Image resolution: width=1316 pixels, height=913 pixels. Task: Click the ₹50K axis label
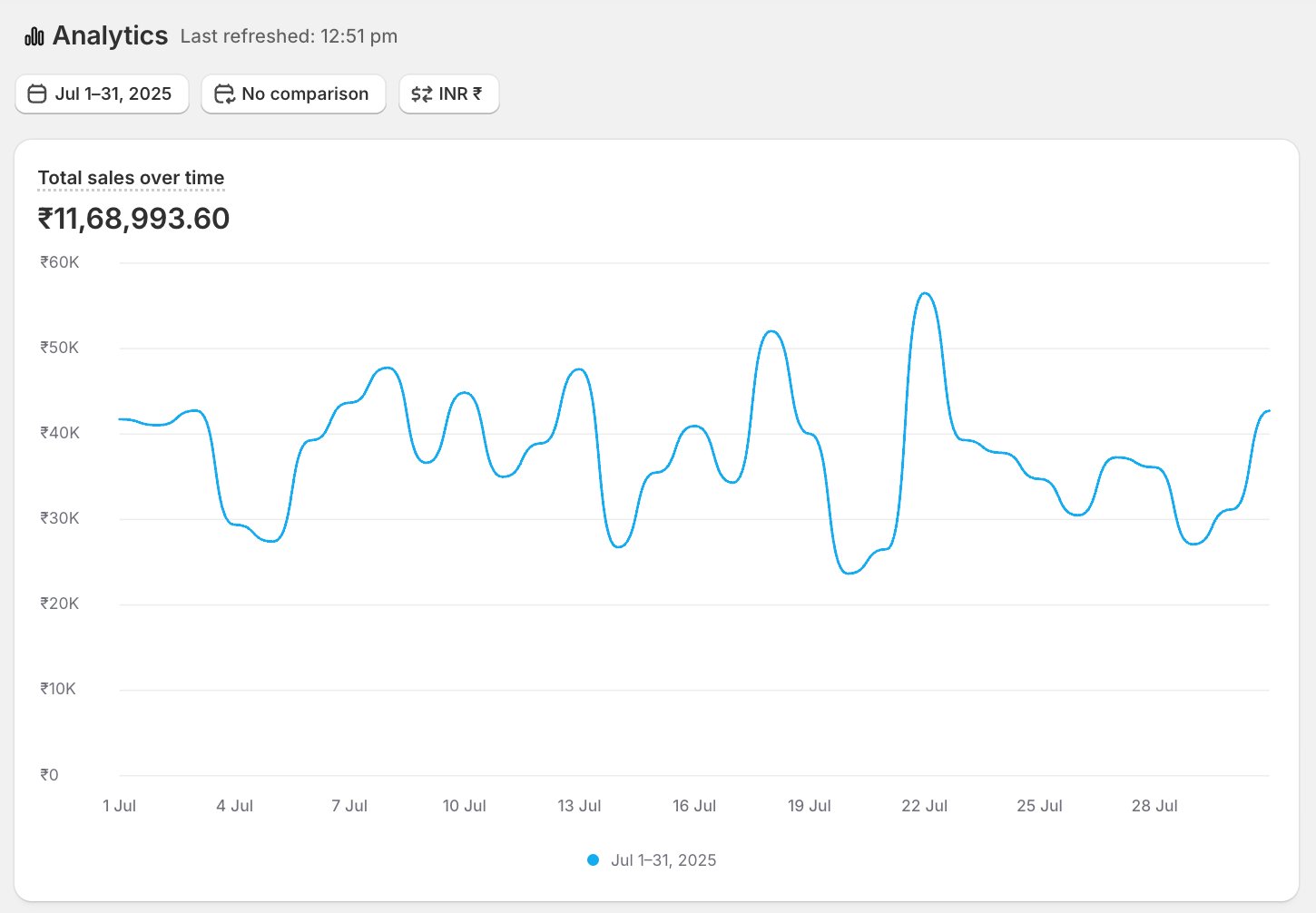point(60,348)
